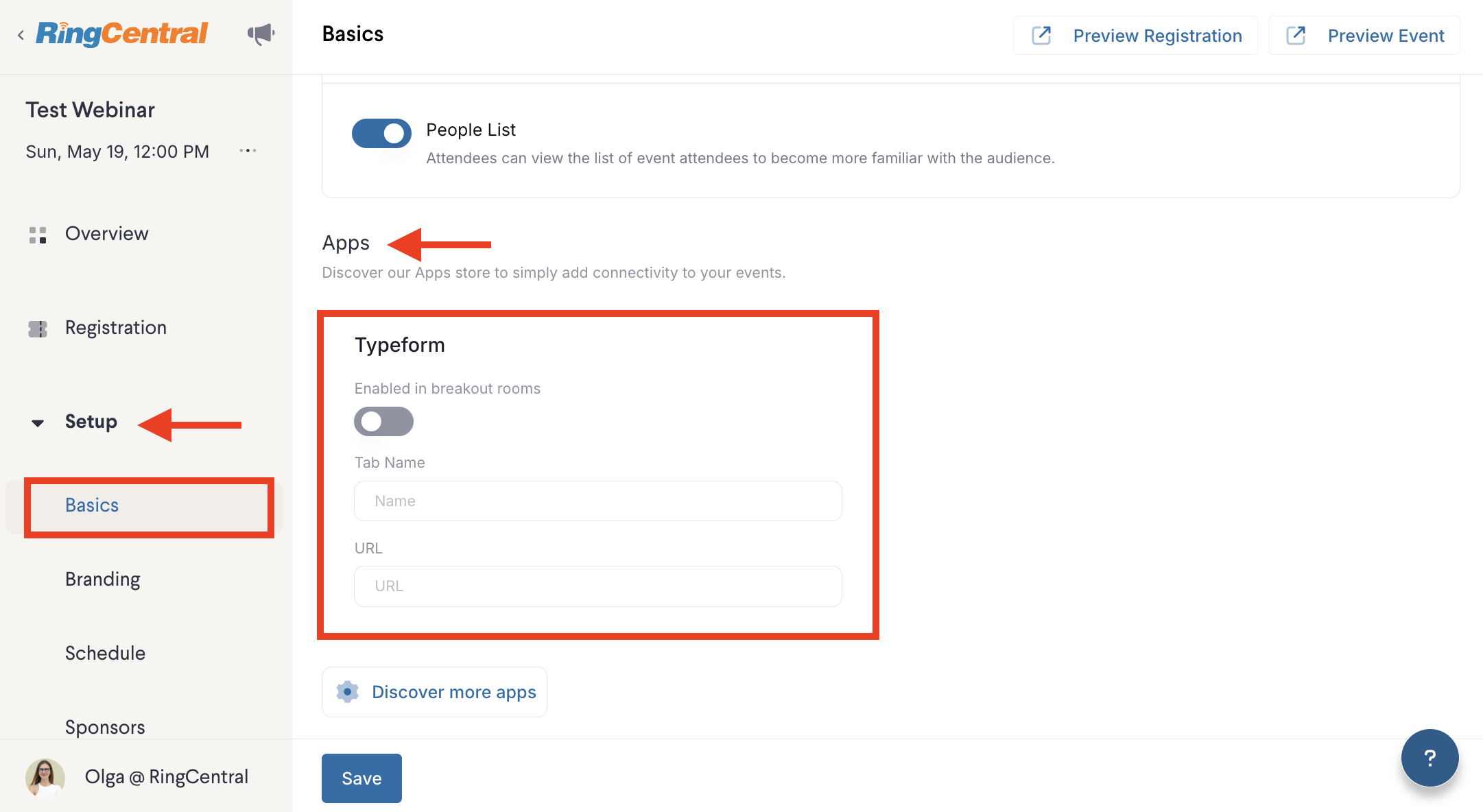Collapse the Setup section arrow
The height and width of the screenshot is (812, 1483).
[x=38, y=423]
